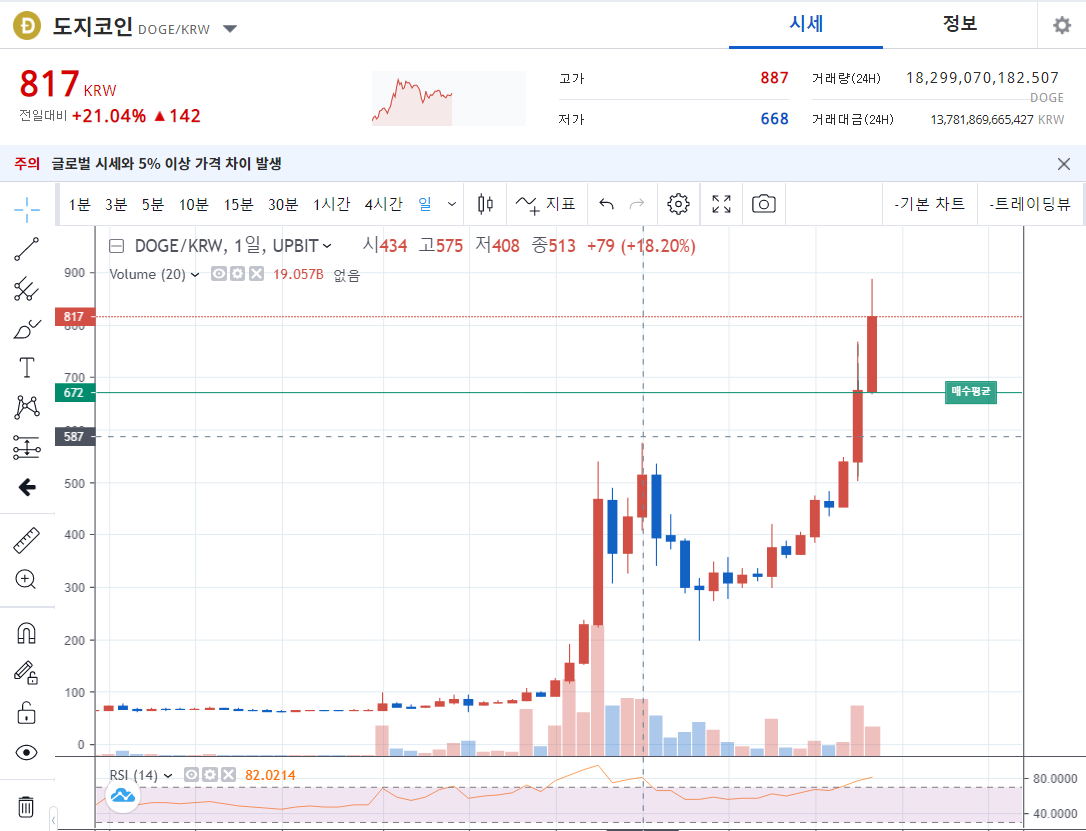Select the 4시간 interval
Screen dimensions: 1086x831
click(x=384, y=205)
